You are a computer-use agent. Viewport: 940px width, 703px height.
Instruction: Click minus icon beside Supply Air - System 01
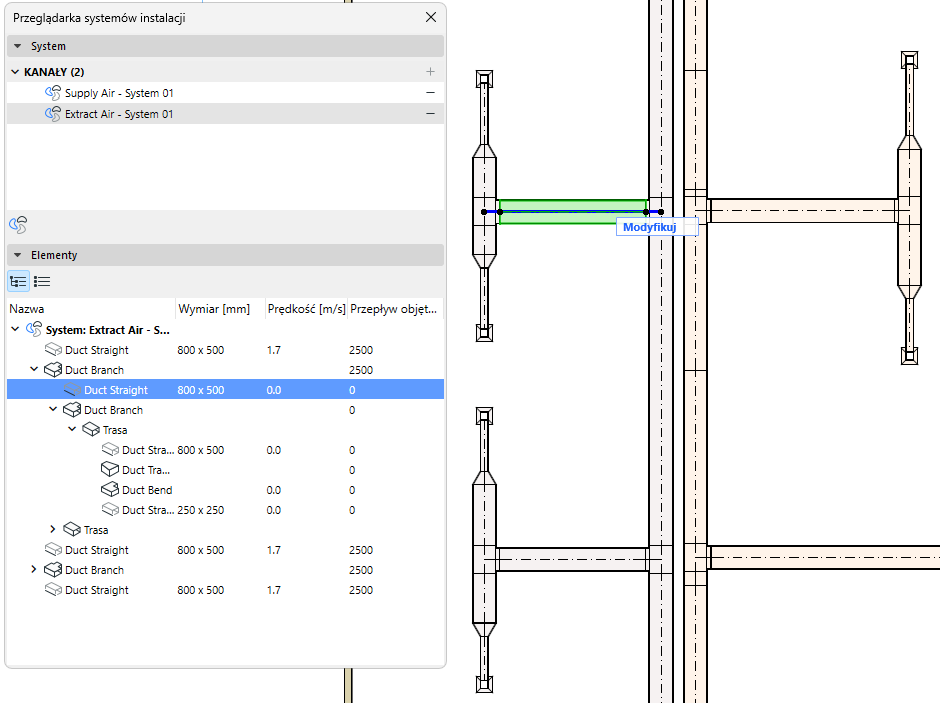430,93
